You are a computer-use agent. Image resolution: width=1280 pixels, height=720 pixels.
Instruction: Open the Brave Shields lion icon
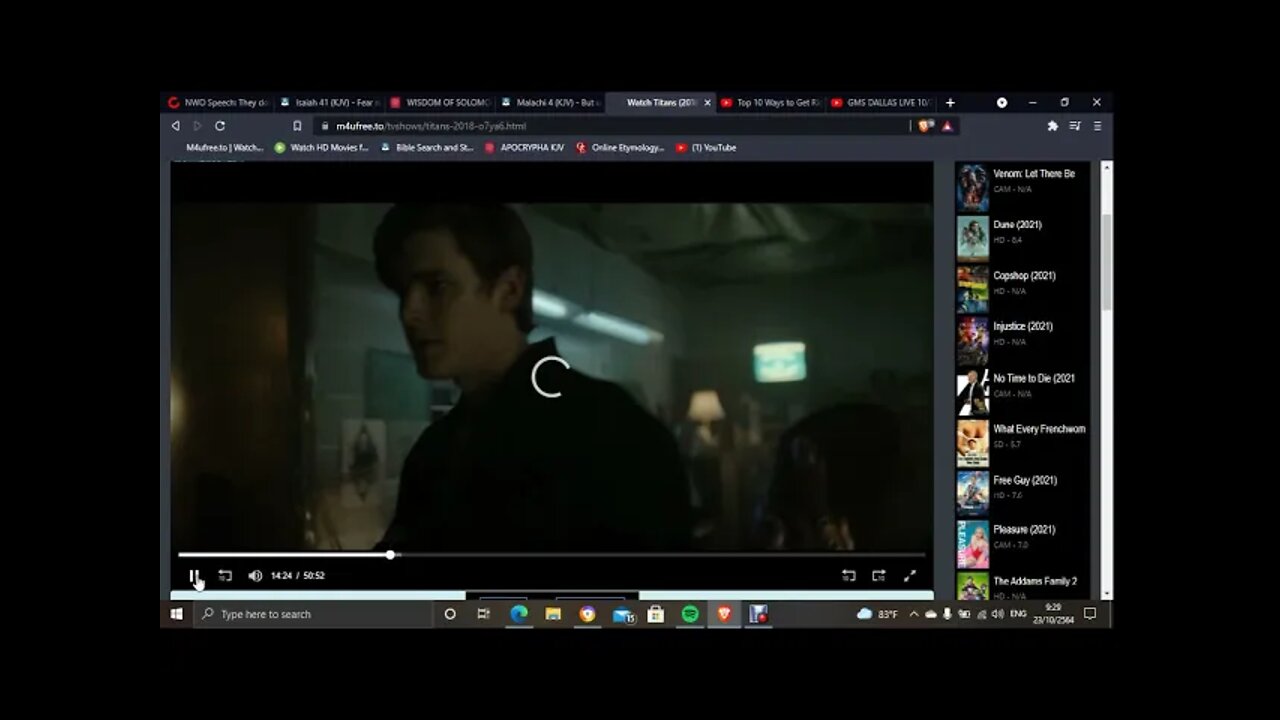click(x=925, y=126)
